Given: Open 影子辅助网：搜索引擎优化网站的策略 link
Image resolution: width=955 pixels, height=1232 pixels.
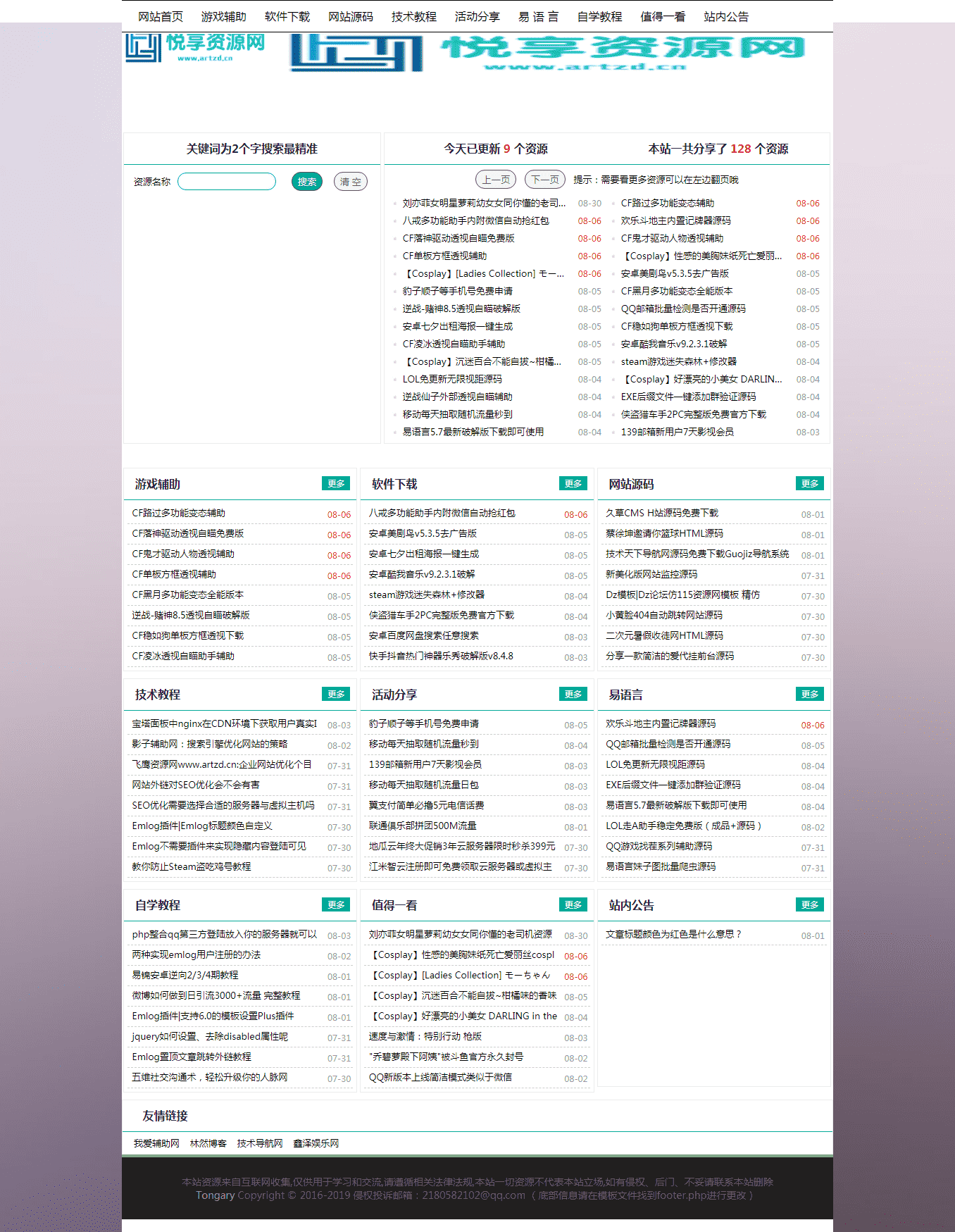Looking at the screenshot, I should point(210,744).
